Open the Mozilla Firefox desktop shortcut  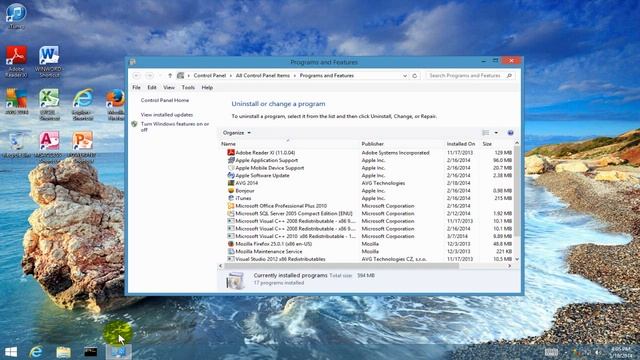pos(116,104)
